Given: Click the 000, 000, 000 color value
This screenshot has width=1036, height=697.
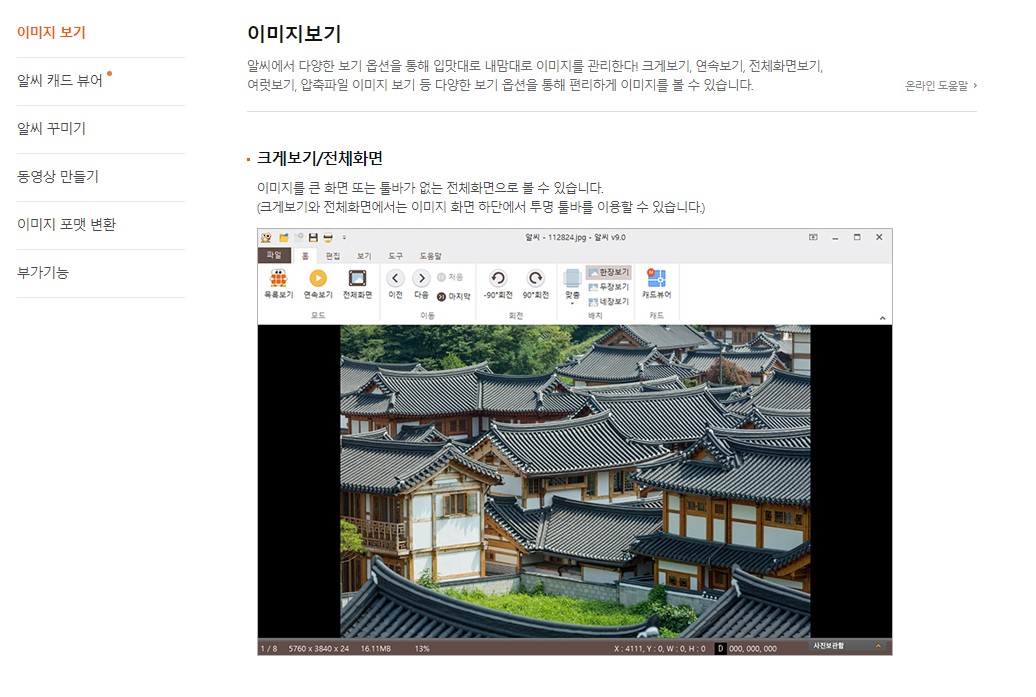Looking at the screenshot, I should coord(753,649).
